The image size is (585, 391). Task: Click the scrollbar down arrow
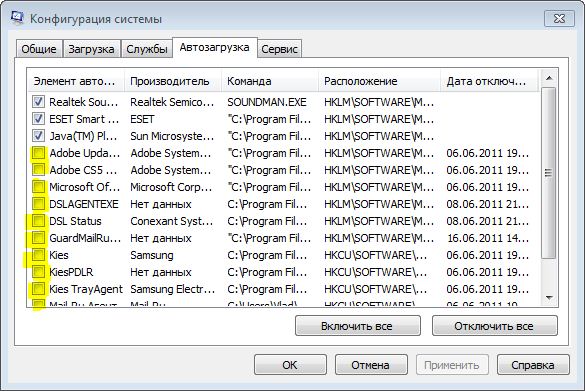pyautogui.click(x=549, y=297)
